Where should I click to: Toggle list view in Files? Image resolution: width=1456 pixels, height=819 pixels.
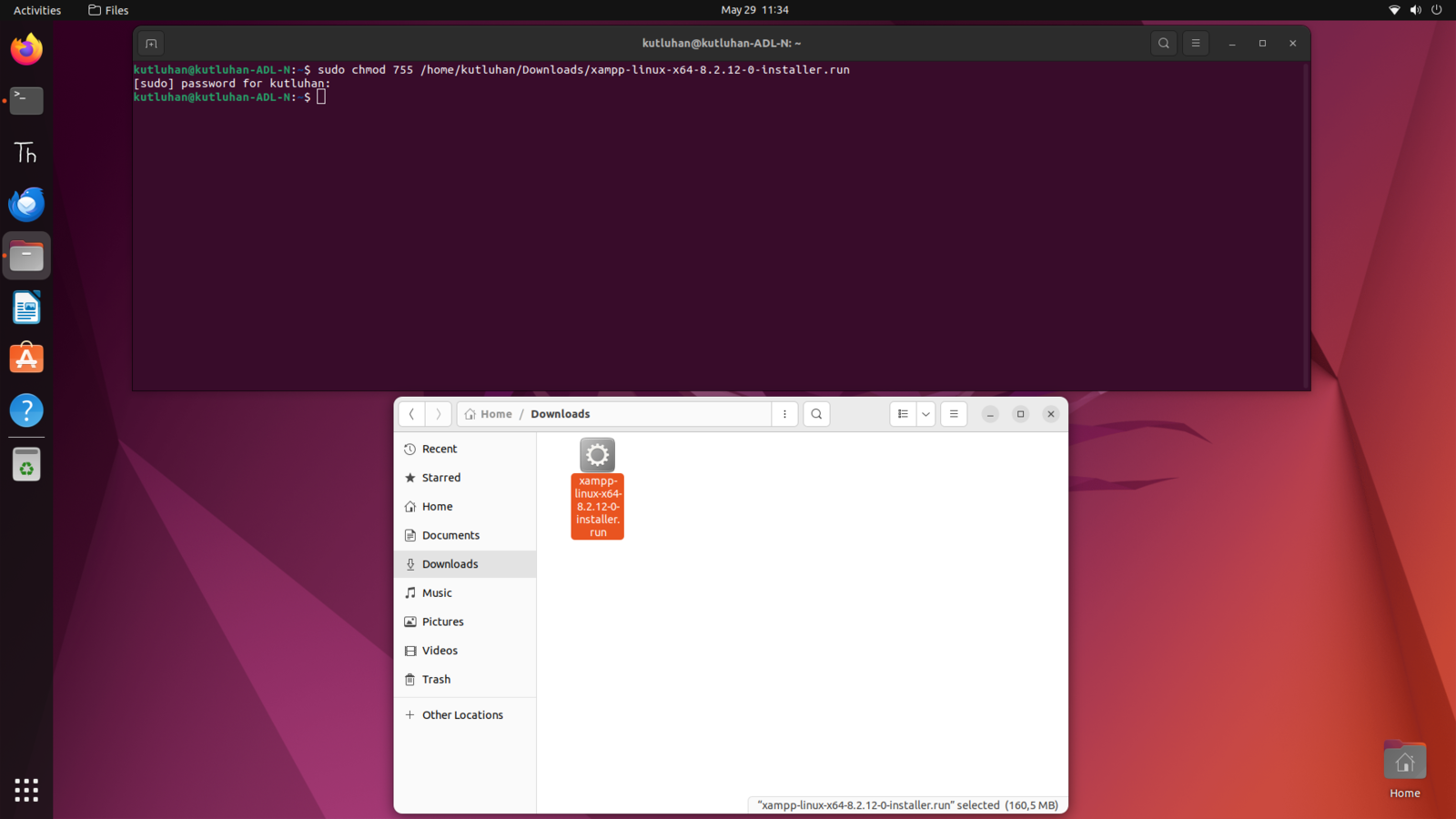pyautogui.click(x=903, y=414)
